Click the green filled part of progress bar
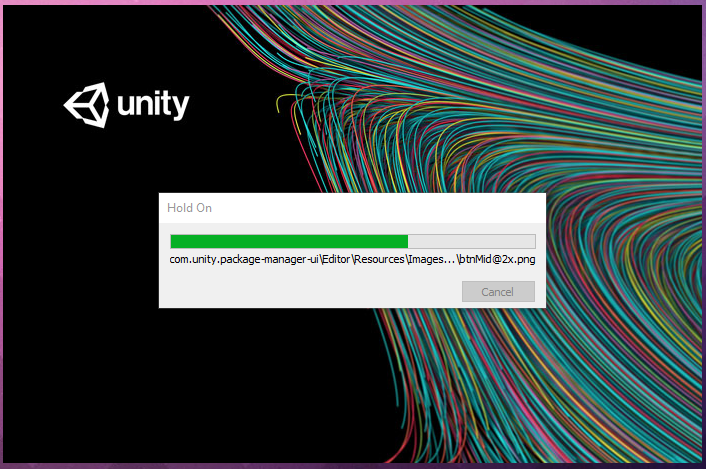 (x=289, y=241)
